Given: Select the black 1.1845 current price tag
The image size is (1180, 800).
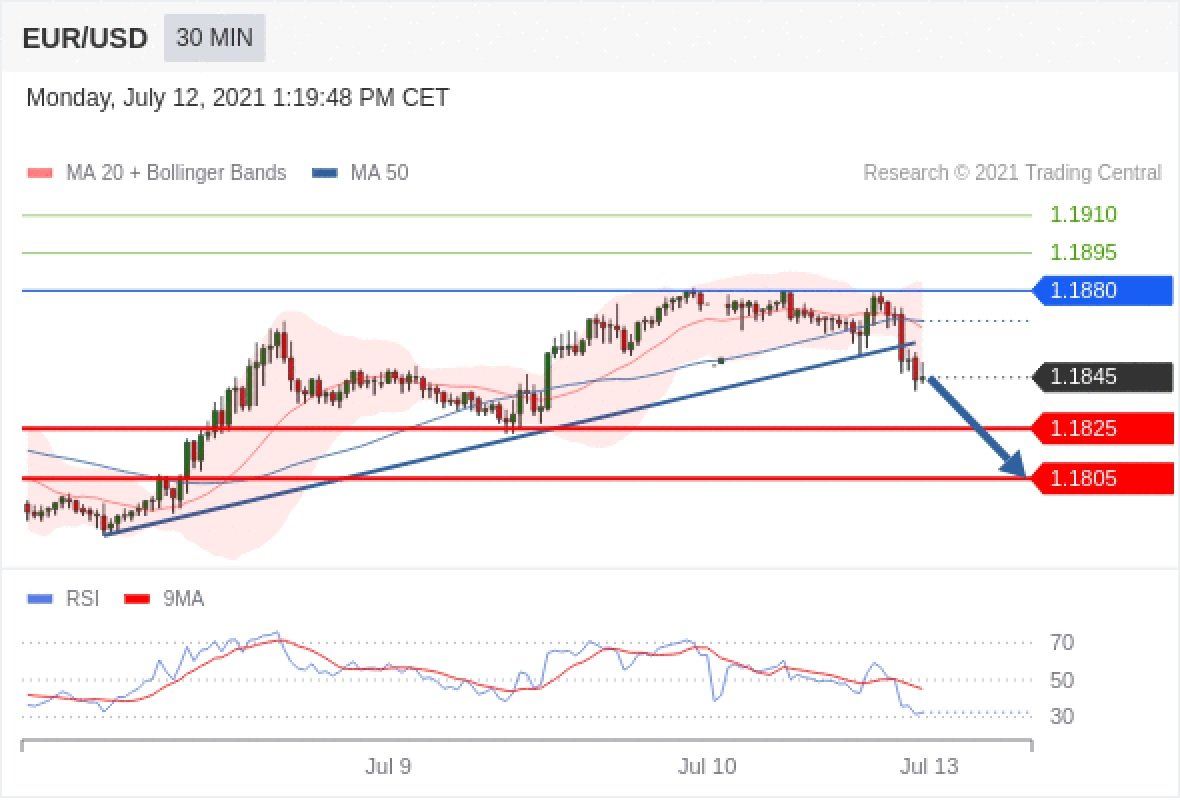Looking at the screenshot, I should point(1102,377).
